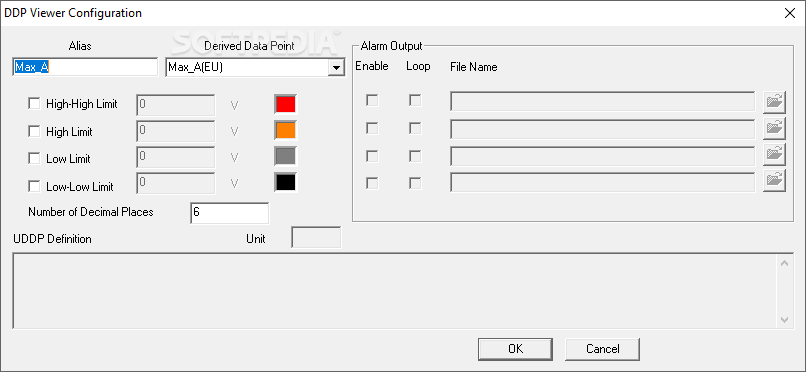Enable the Low-Low Limit checkbox

pyautogui.click(x=34, y=187)
